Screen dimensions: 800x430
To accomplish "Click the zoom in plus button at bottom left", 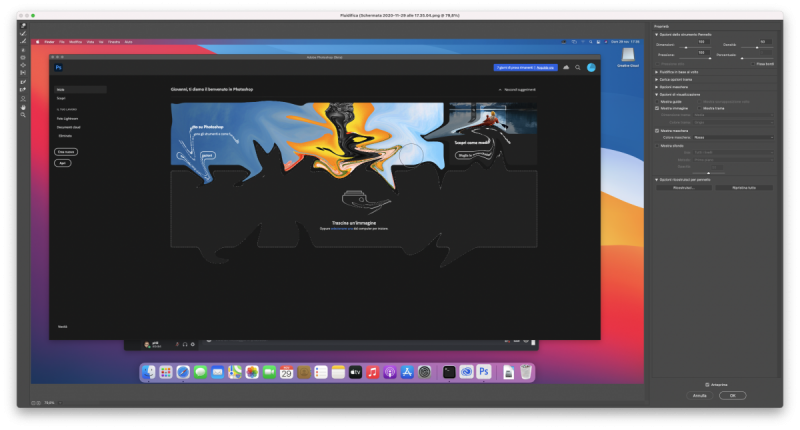I will point(39,403).
